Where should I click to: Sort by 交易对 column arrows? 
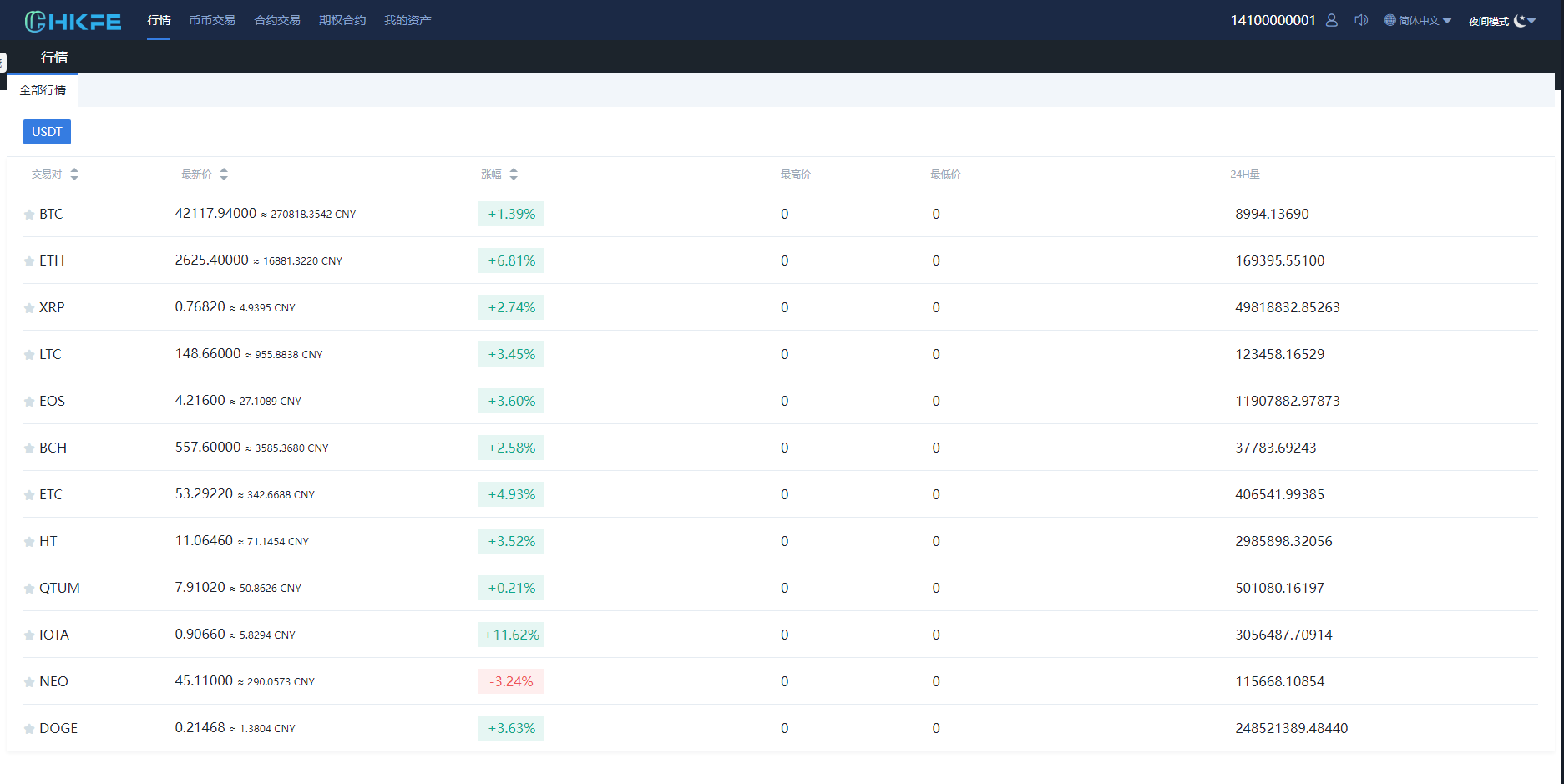pyautogui.click(x=74, y=174)
